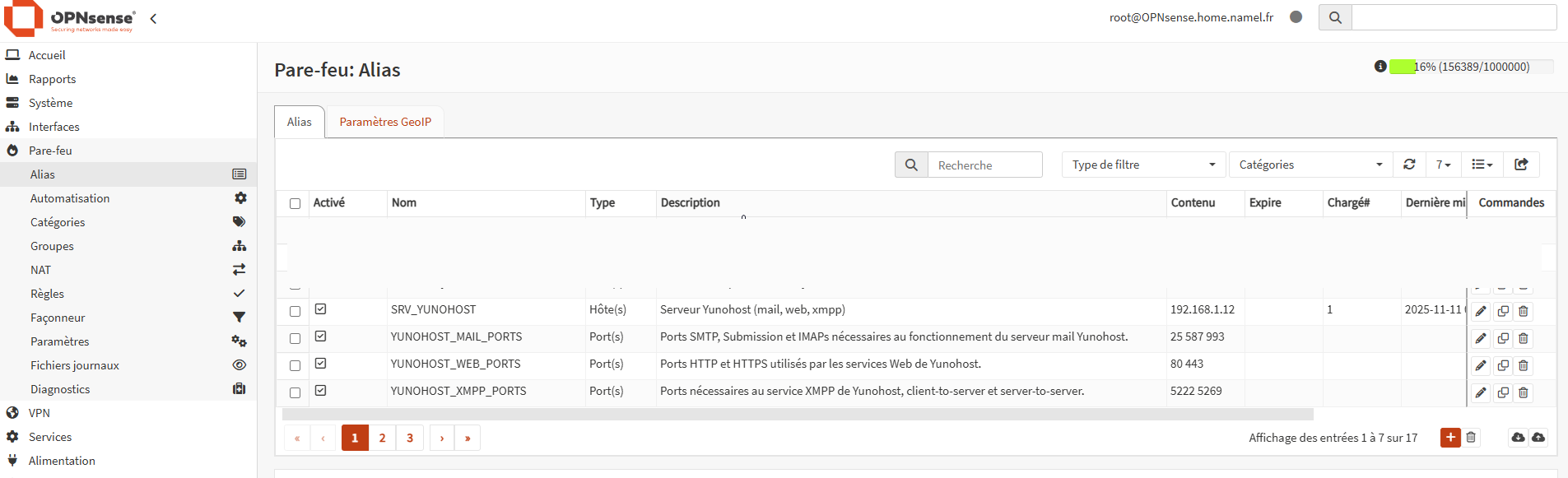Expand the Catégories dropdown
Screen dimensions: 1568x478
(1309, 165)
